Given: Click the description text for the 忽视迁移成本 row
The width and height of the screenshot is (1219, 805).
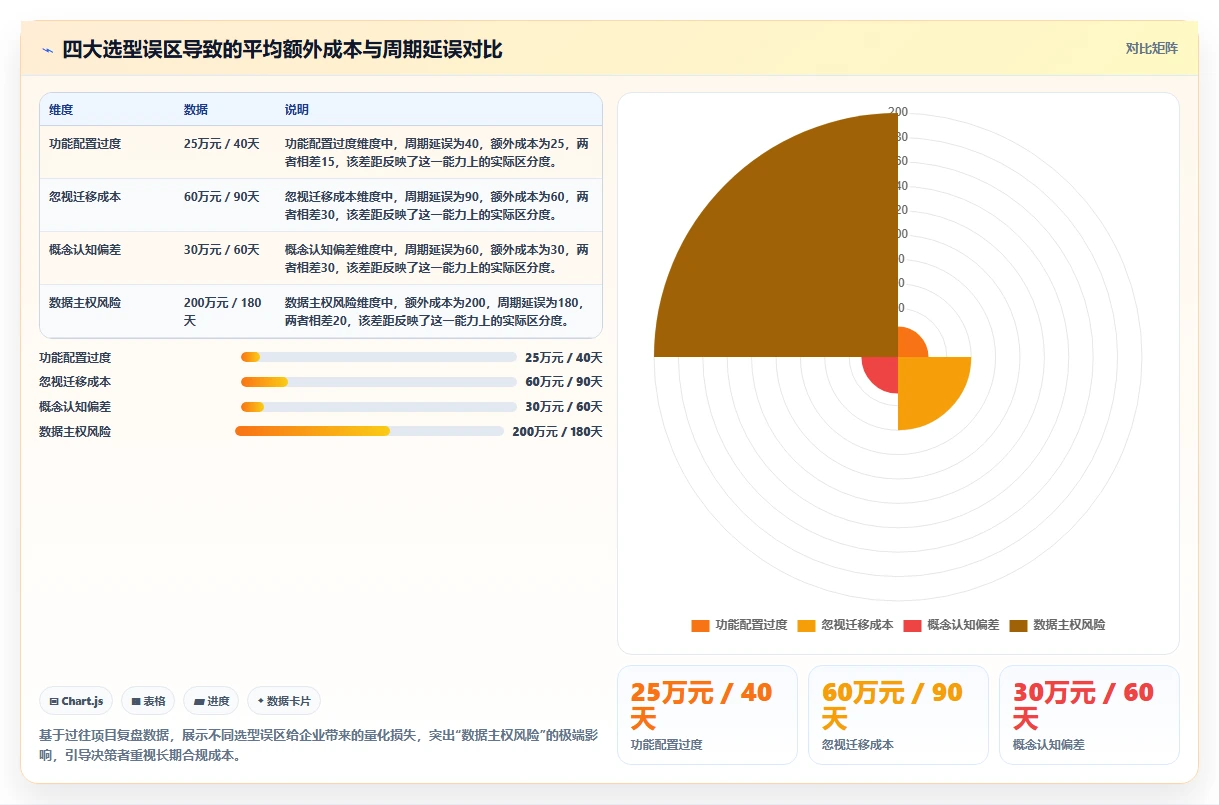Looking at the screenshot, I should [x=437, y=205].
